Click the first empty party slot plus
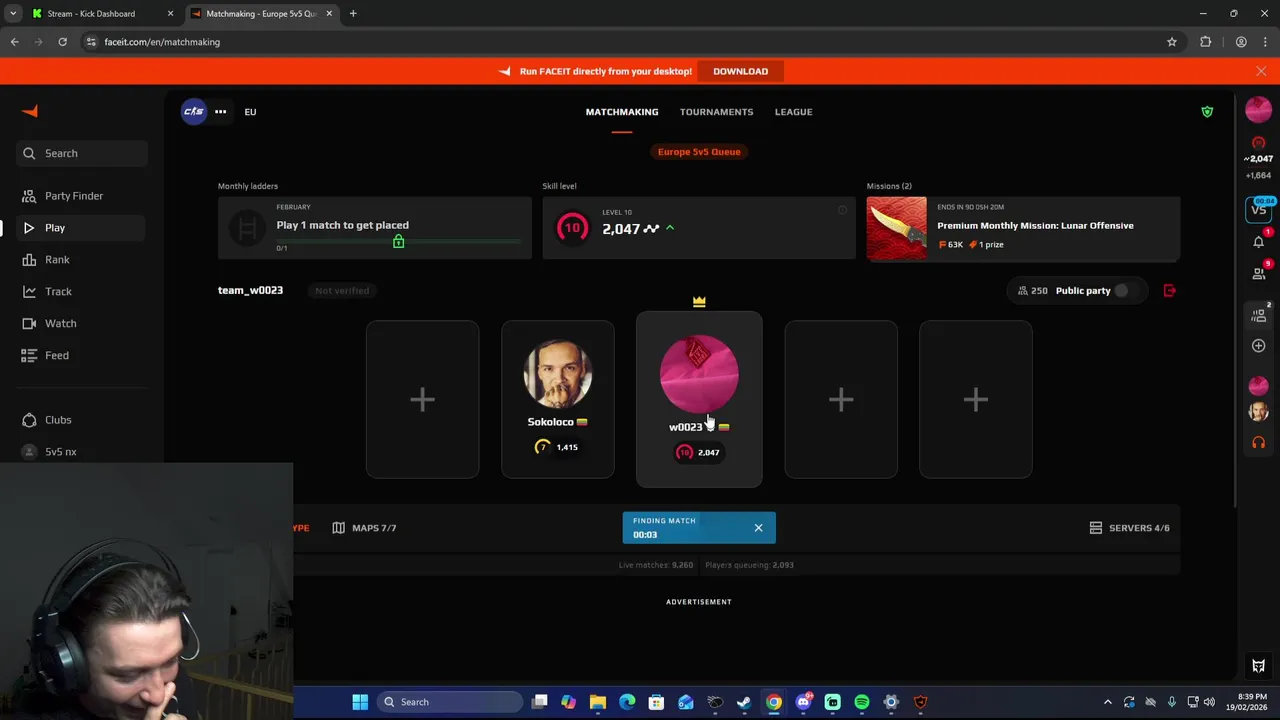The height and width of the screenshot is (720, 1280). point(422,400)
